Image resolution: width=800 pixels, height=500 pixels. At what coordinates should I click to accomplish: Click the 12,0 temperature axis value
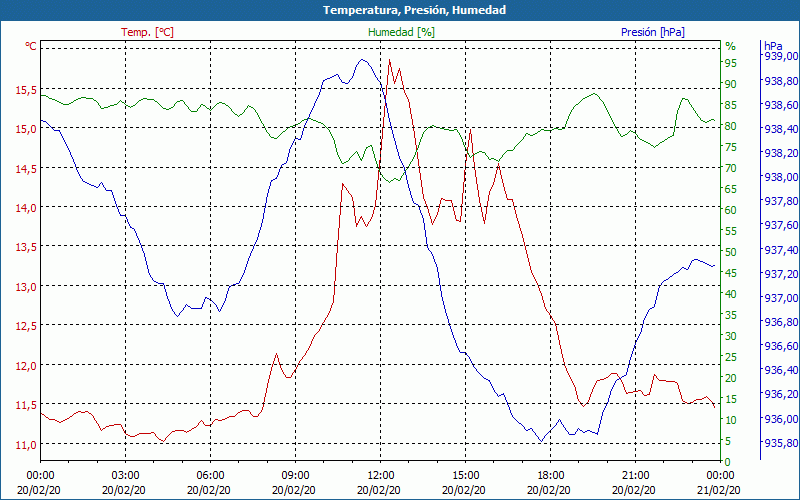pos(26,366)
